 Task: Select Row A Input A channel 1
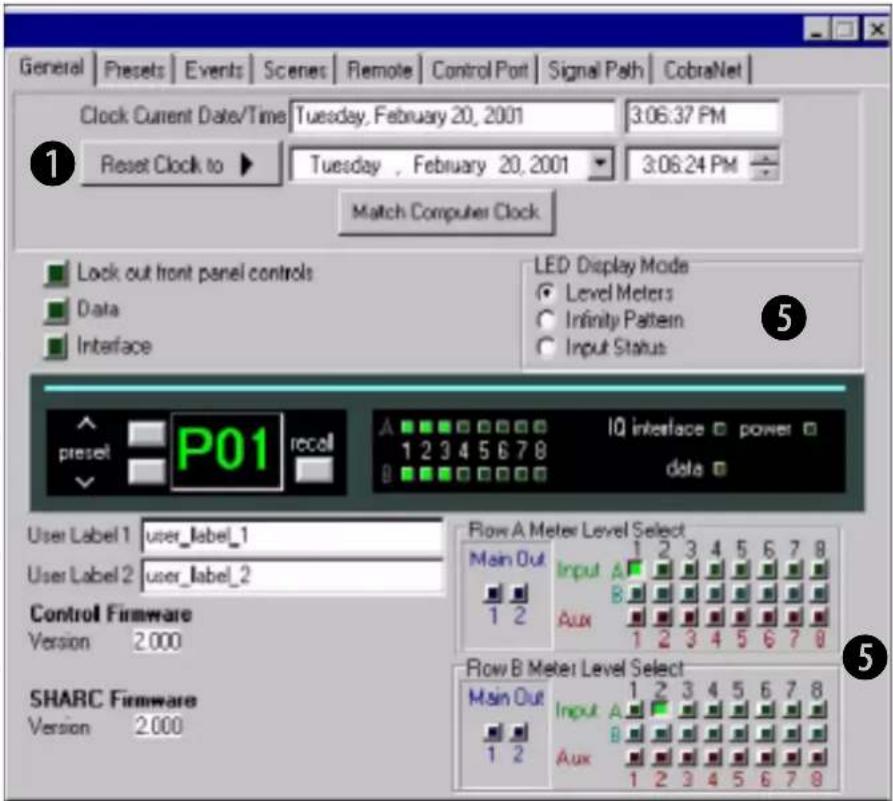click(636, 569)
